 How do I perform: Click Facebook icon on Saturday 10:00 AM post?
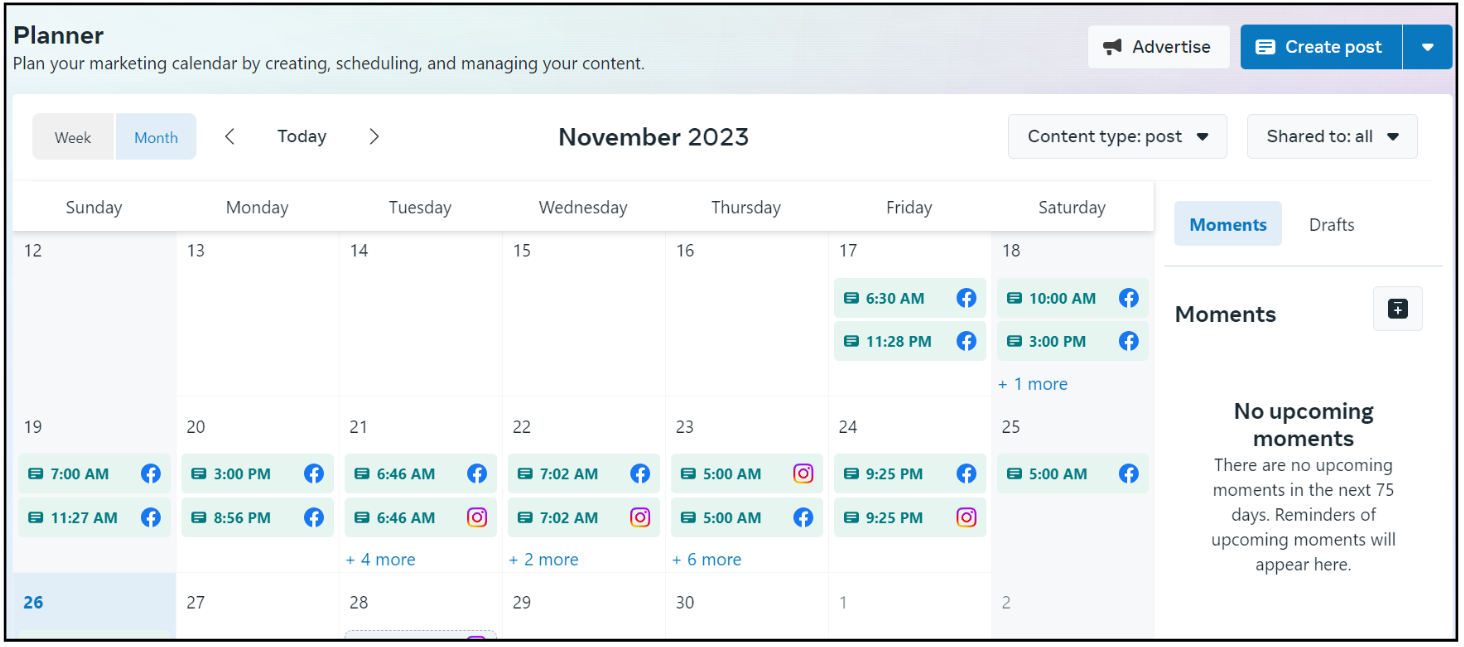click(x=1129, y=298)
